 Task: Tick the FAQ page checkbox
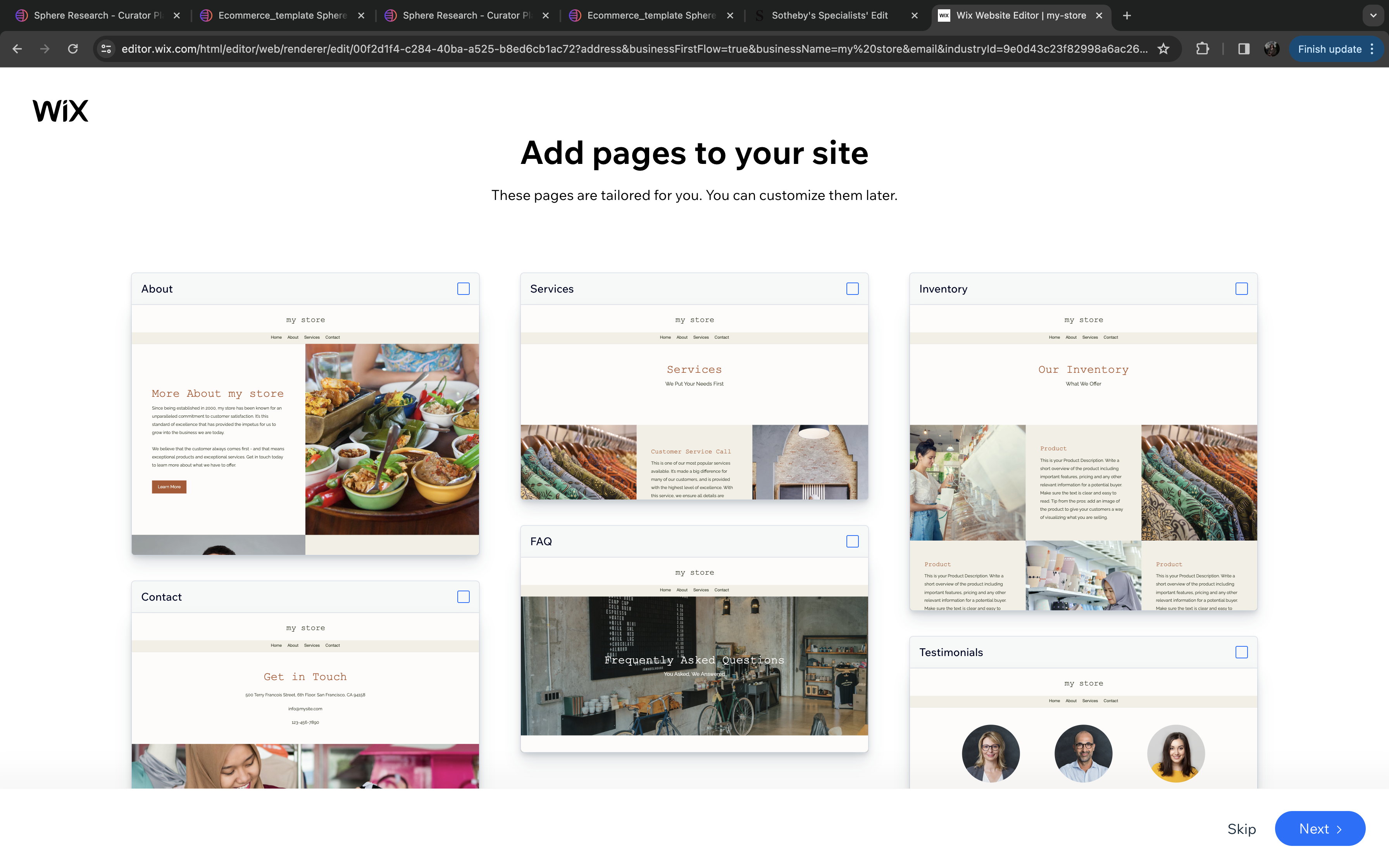click(852, 541)
